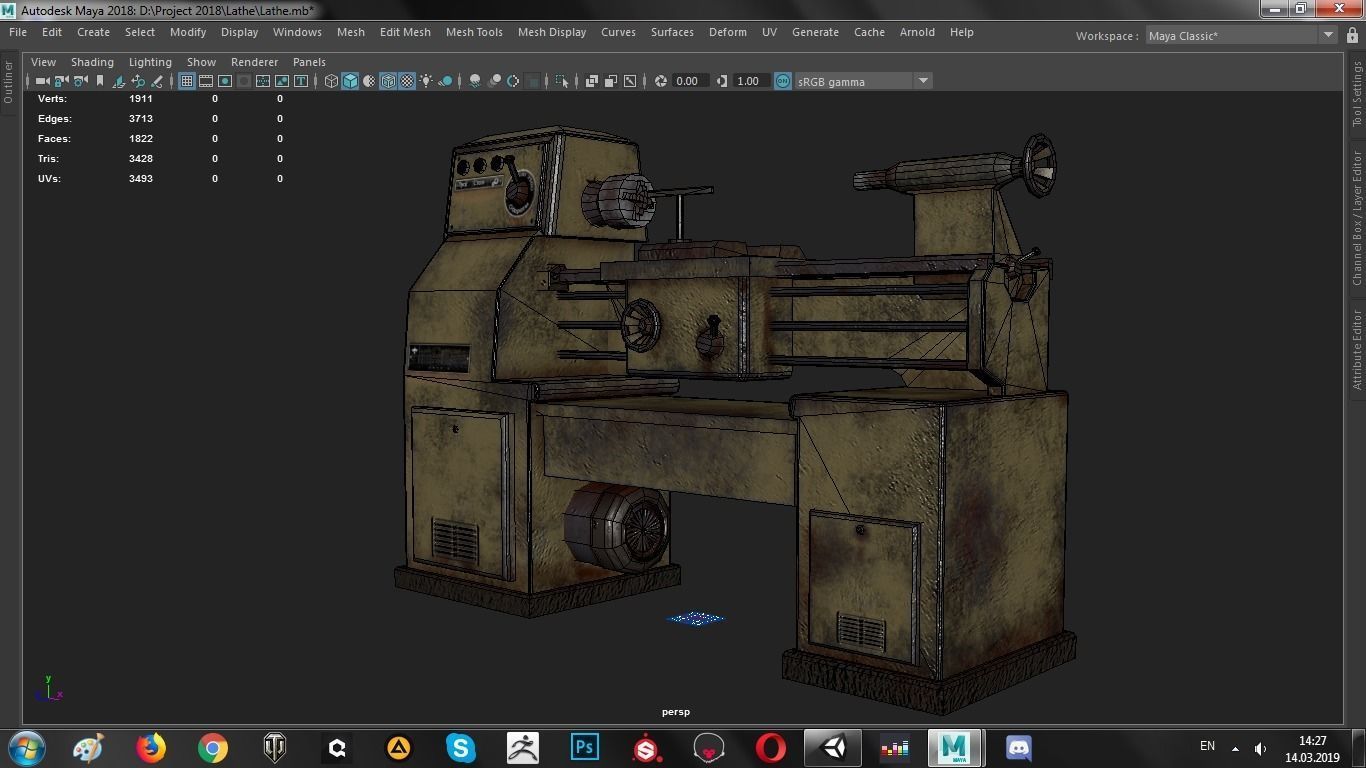Toggle the viewport Grid display

187,81
